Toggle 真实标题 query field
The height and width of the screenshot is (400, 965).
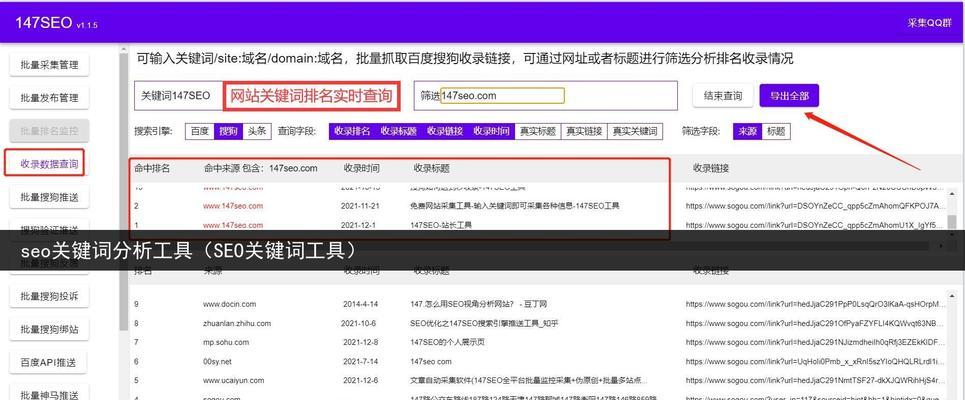click(x=538, y=131)
